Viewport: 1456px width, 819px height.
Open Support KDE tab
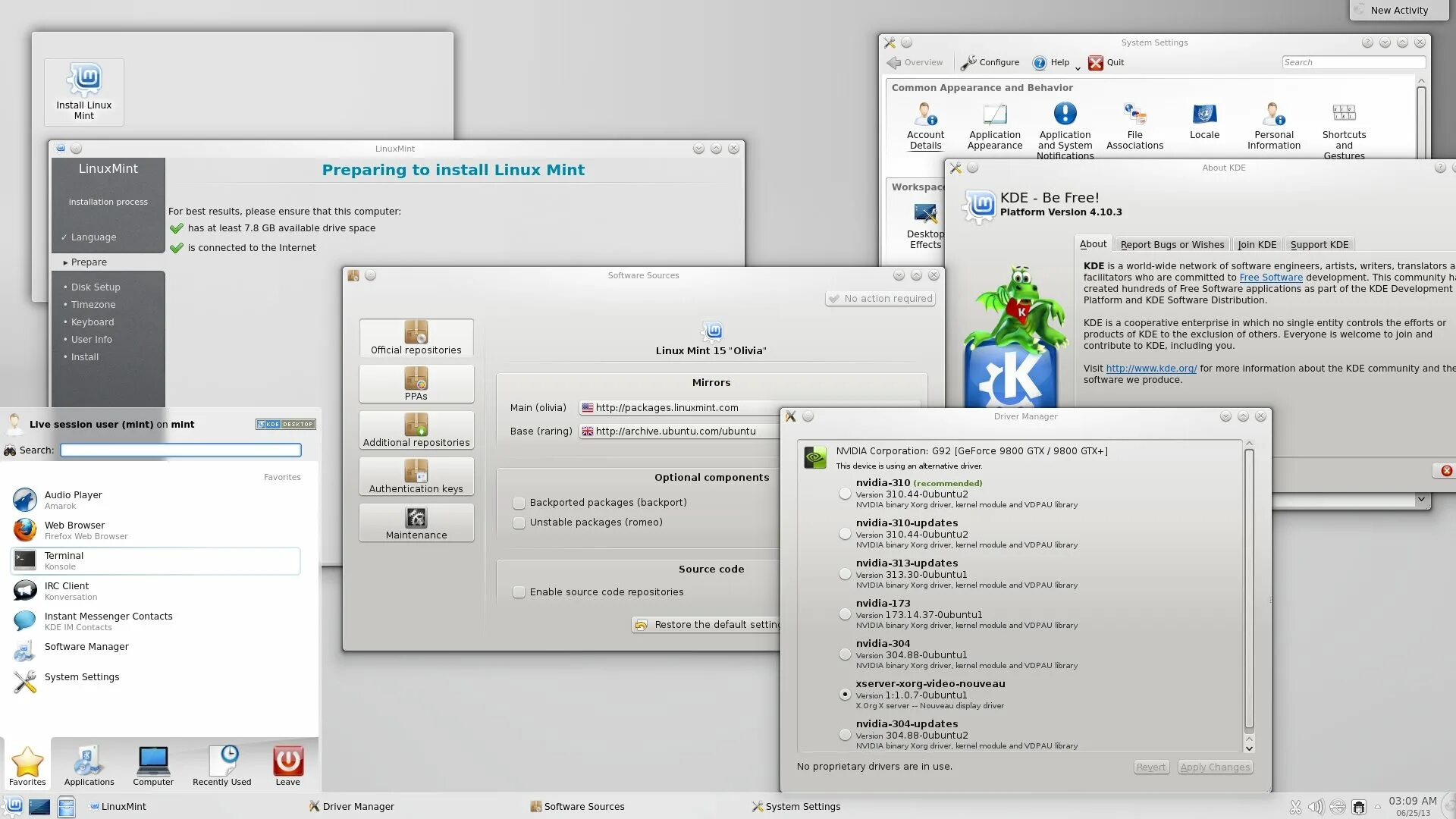[x=1319, y=244]
